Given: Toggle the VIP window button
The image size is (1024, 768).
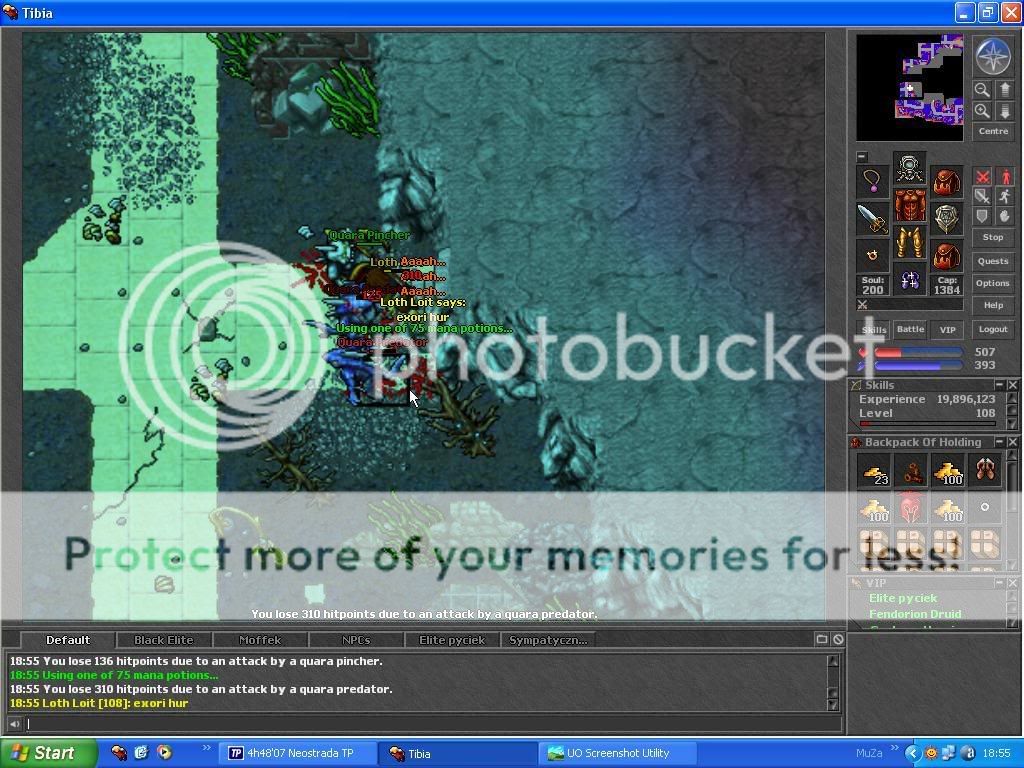Looking at the screenshot, I should pyautogui.click(x=947, y=330).
